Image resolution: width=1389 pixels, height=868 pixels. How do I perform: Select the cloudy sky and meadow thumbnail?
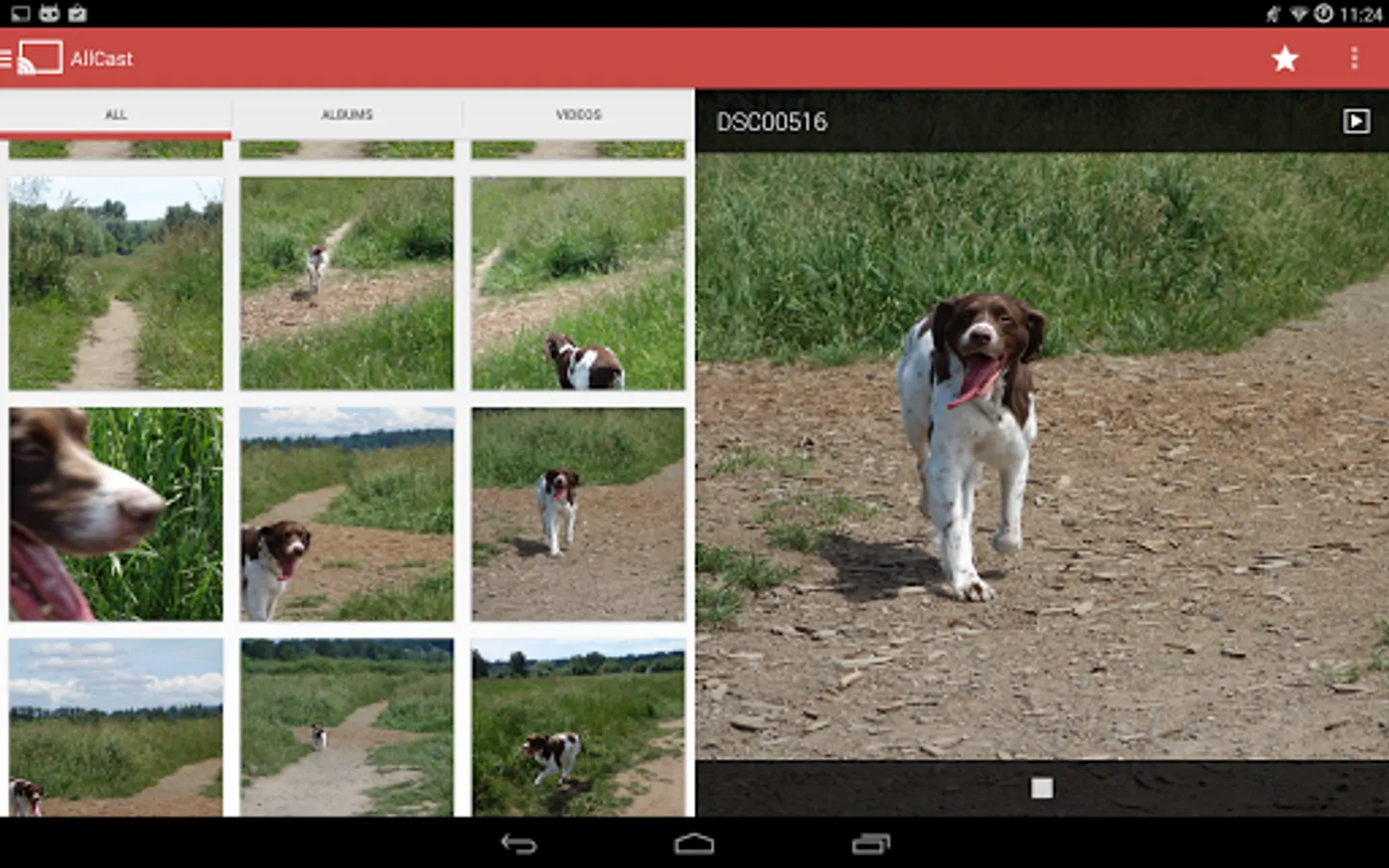[116, 727]
